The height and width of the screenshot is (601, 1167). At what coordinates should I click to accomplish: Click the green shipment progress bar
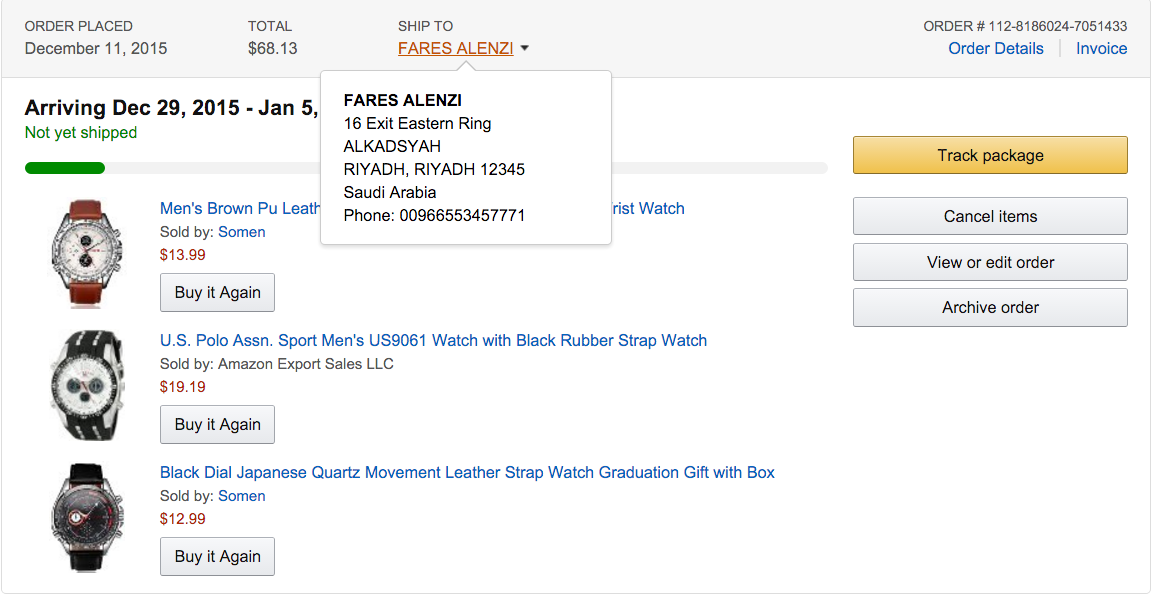click(x=65, y=168)
